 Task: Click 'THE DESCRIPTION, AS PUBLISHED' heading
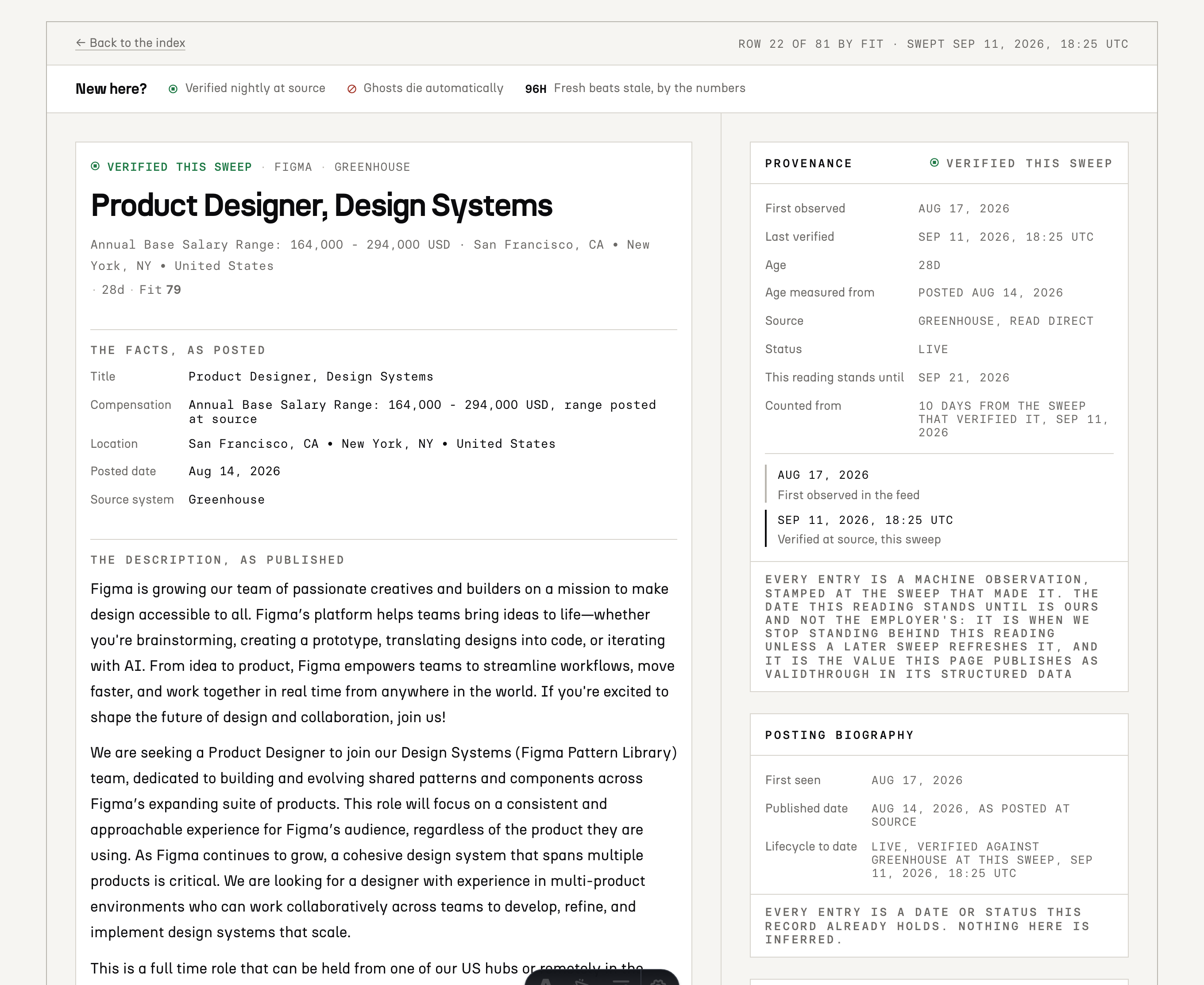(217, 560)
